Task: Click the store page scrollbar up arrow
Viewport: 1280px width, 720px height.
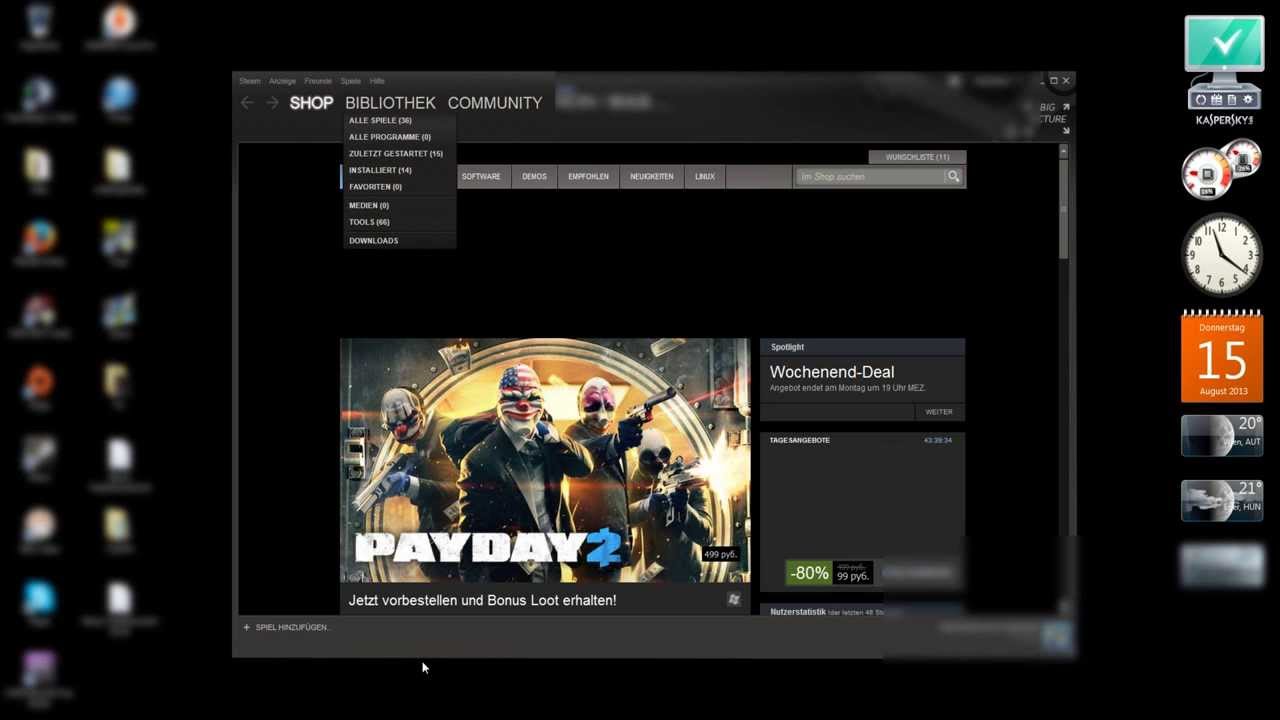Action: (x=1063, y=150)
